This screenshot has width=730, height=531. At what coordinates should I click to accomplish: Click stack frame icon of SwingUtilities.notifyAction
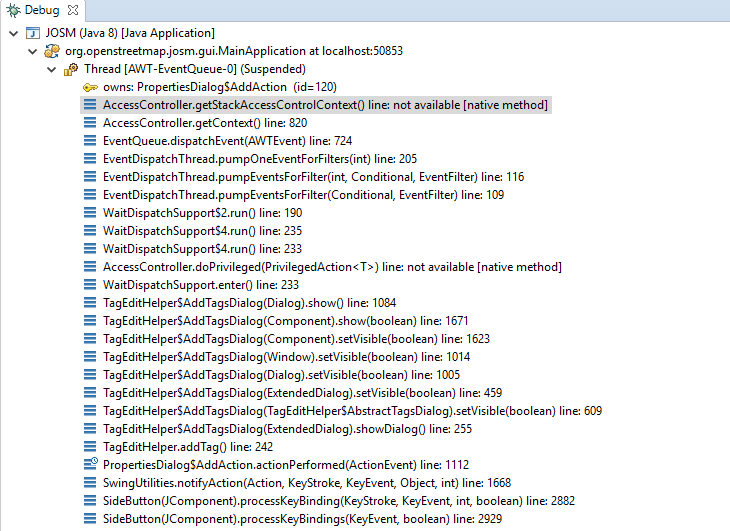90,483
